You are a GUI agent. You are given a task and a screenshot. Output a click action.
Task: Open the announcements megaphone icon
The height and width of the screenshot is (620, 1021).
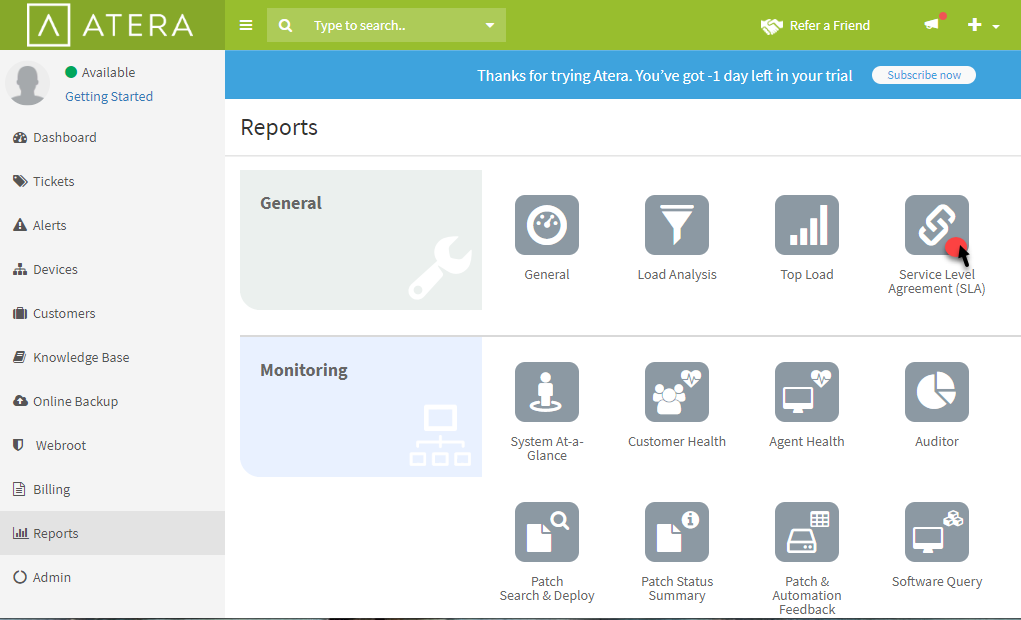coord(932,25)
